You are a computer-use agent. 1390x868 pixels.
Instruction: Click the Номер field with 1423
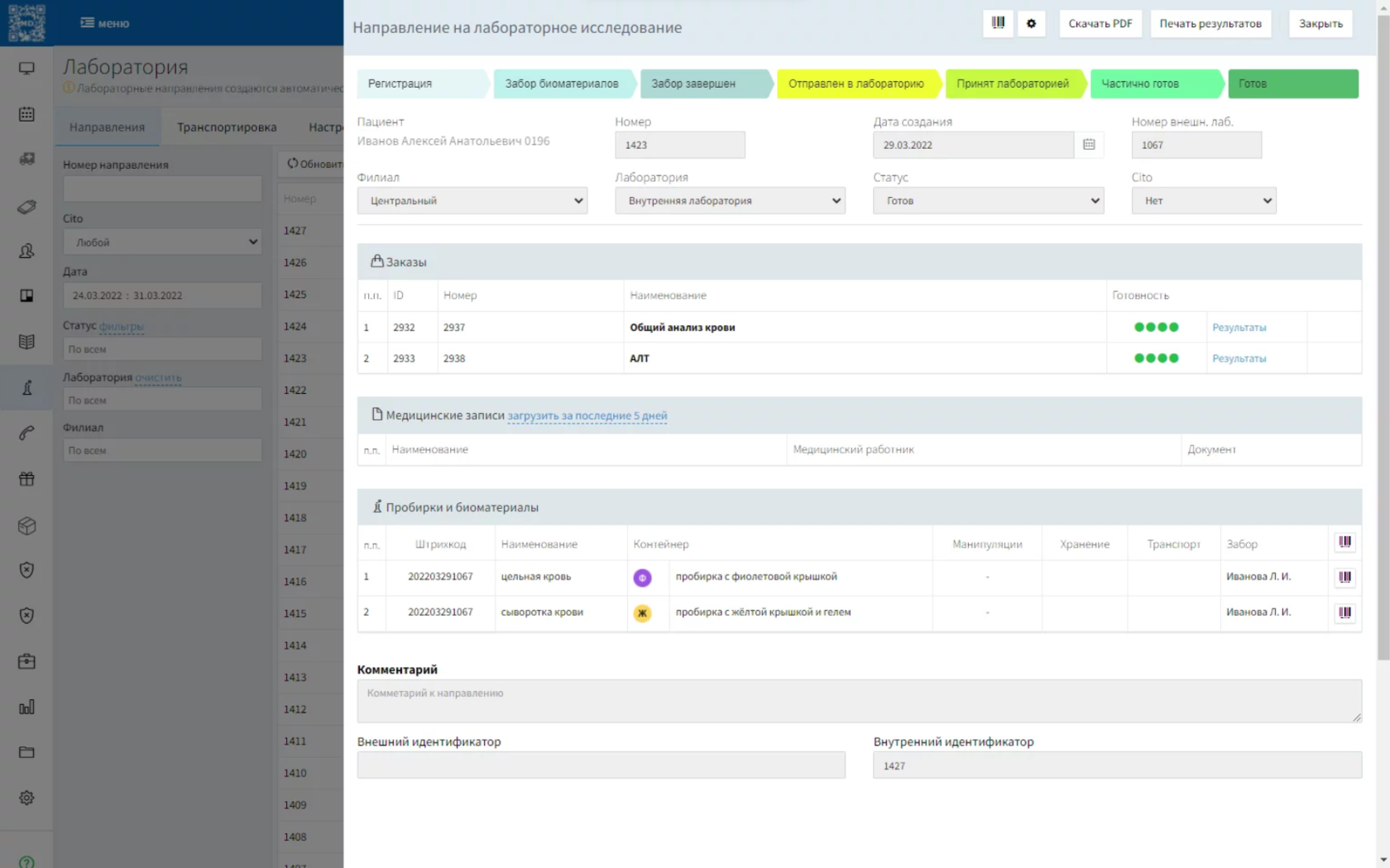click(679, 145)
